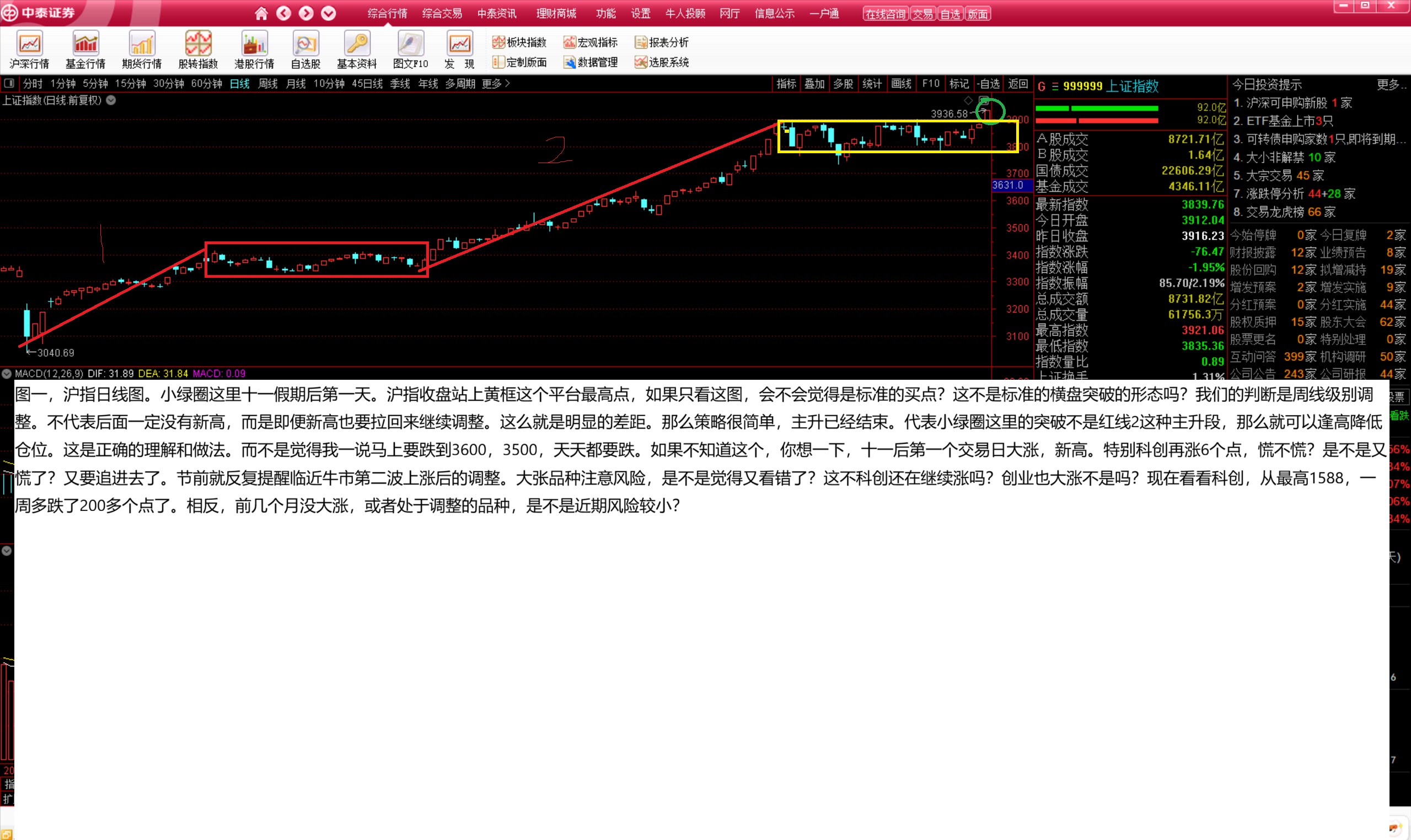
Task: Open 沪深行情 market icon
Action: tap(29, 44)
